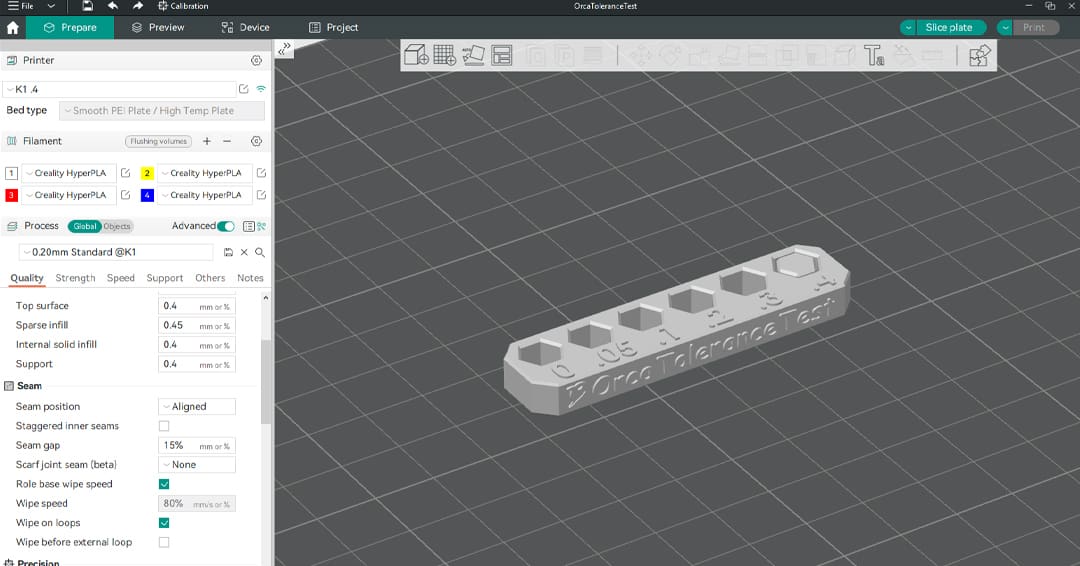Uncheck Wipe on loops
This screenshot has height=566, width=1080.
[164, 523]
